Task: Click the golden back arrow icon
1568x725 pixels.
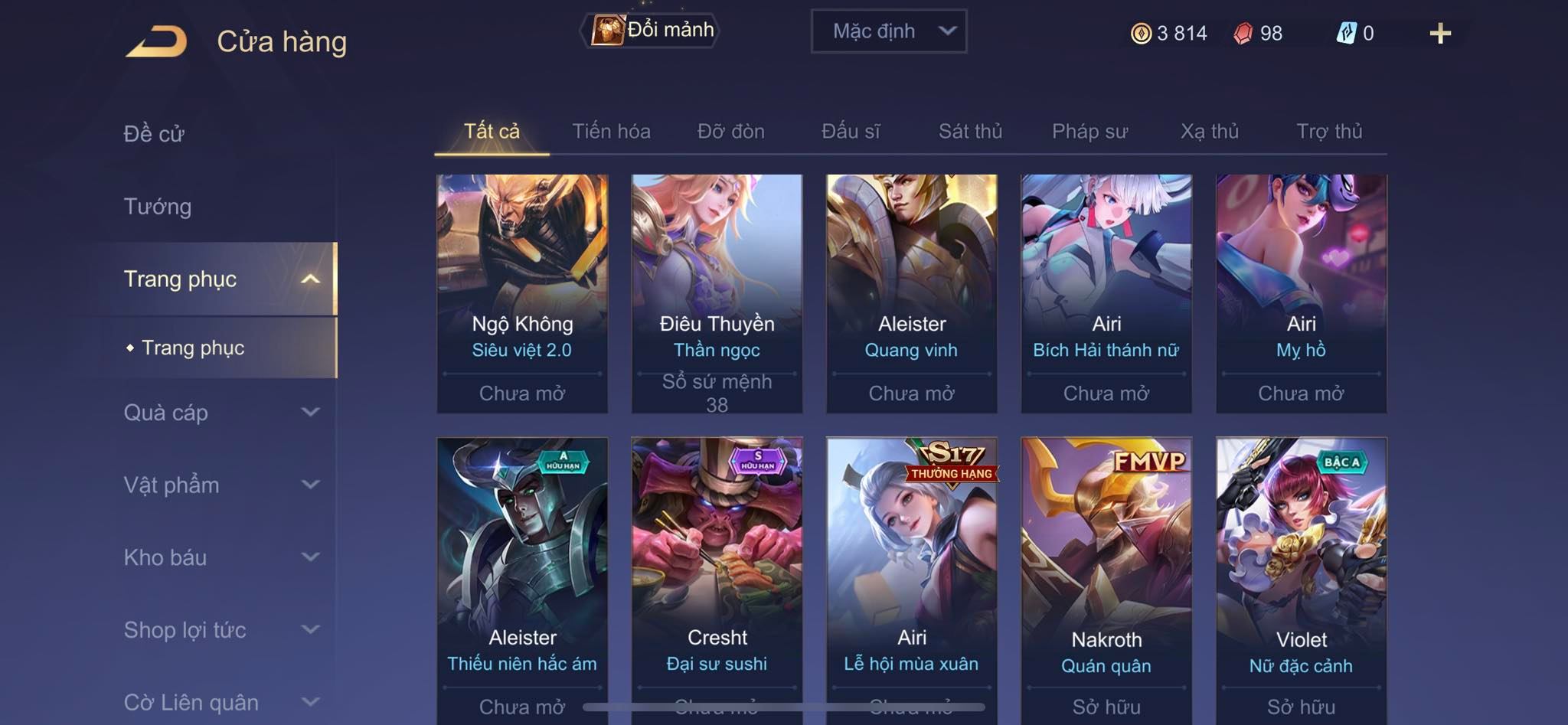Action: pyautogui.click(x=157, y=41)
